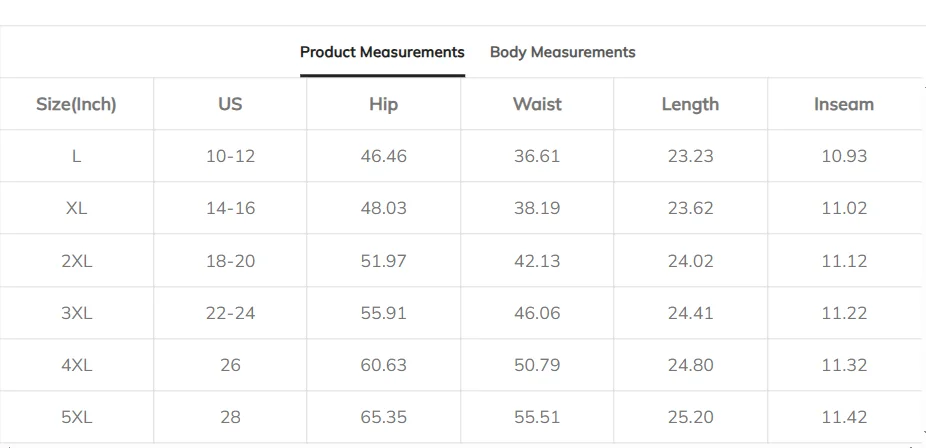Select the length value 24.80
The width and height of the screenshot is (926, 448).
tap(690, 365)
